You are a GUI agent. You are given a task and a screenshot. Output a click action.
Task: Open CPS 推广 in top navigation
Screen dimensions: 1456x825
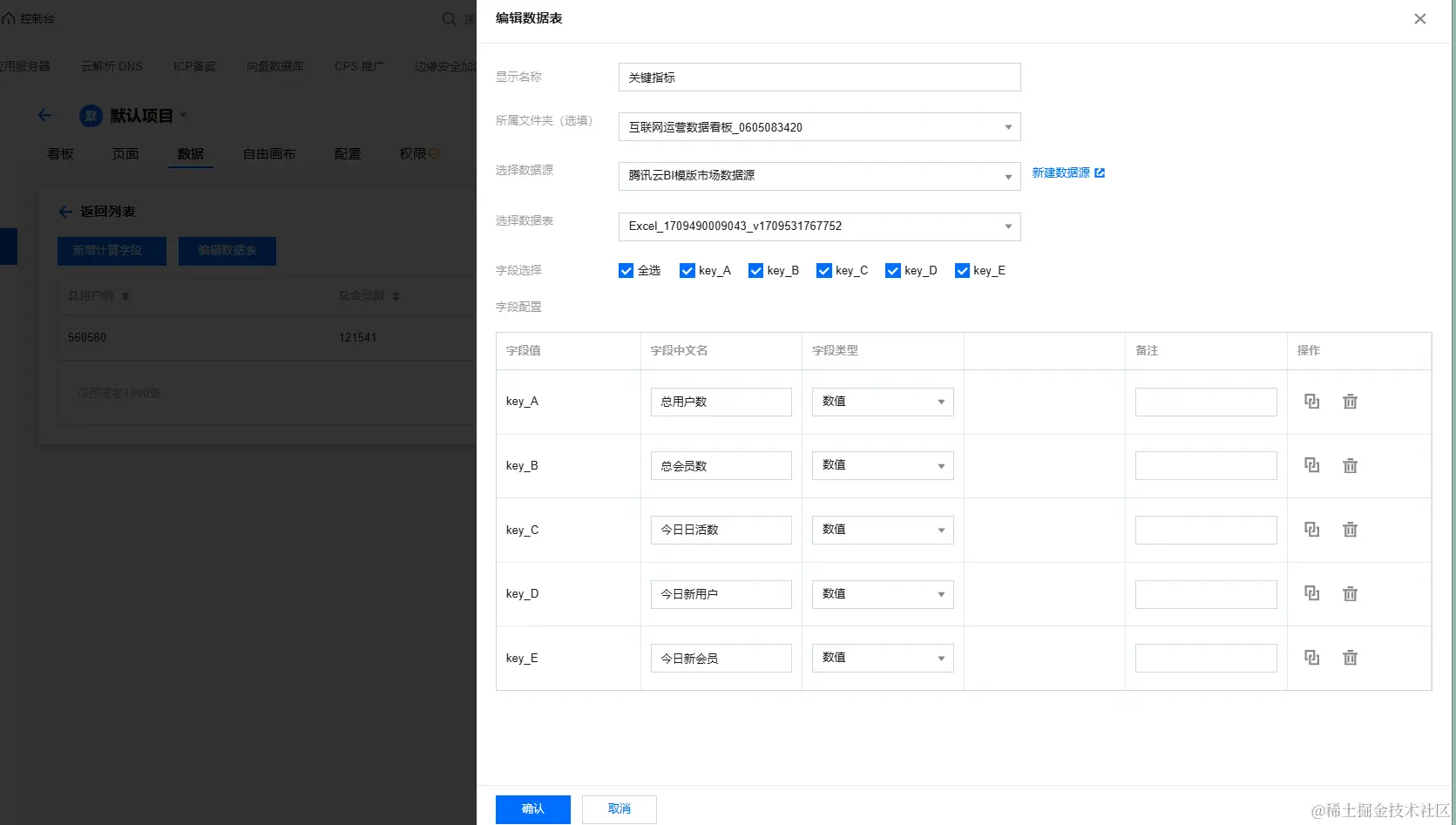tap(359, 66)
